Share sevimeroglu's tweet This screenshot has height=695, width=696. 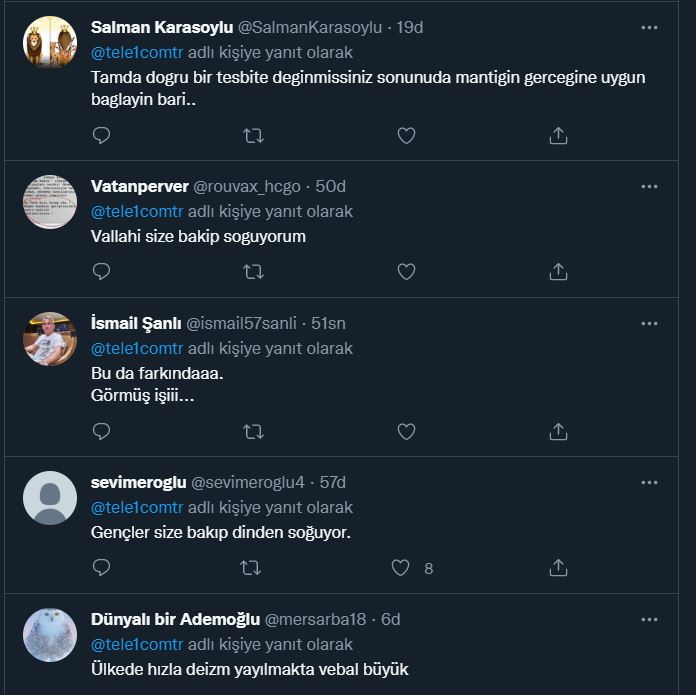(559, 568)
